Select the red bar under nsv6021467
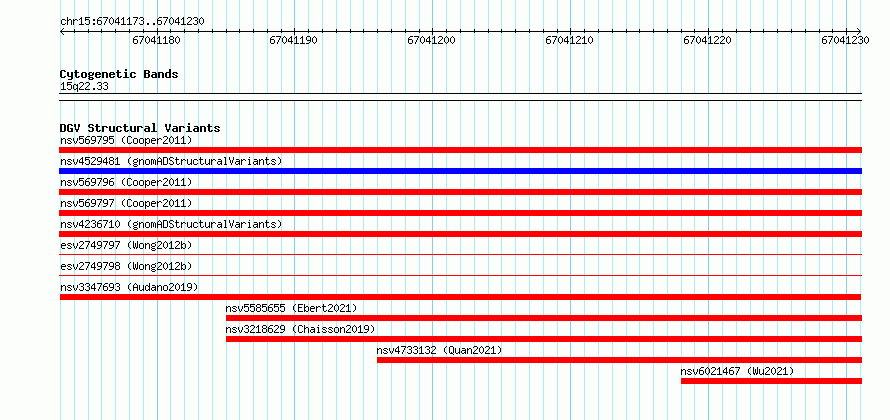The image size is (890, 420). click(771, 381)
